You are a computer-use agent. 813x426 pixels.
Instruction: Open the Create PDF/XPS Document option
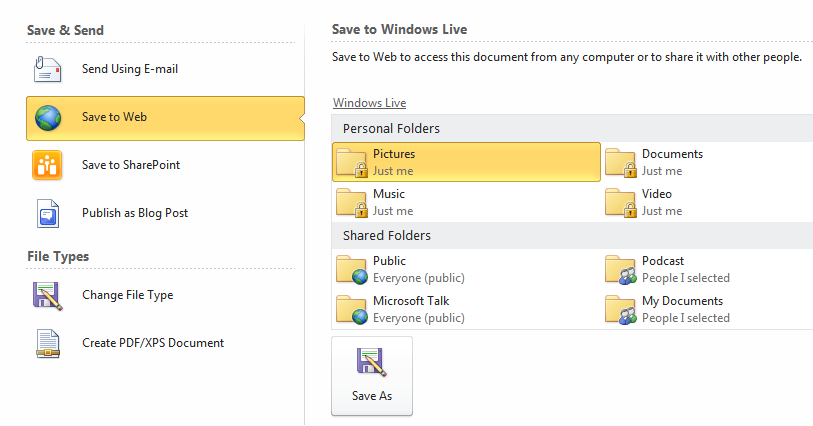pyautogui.click(x=165, y=344)
